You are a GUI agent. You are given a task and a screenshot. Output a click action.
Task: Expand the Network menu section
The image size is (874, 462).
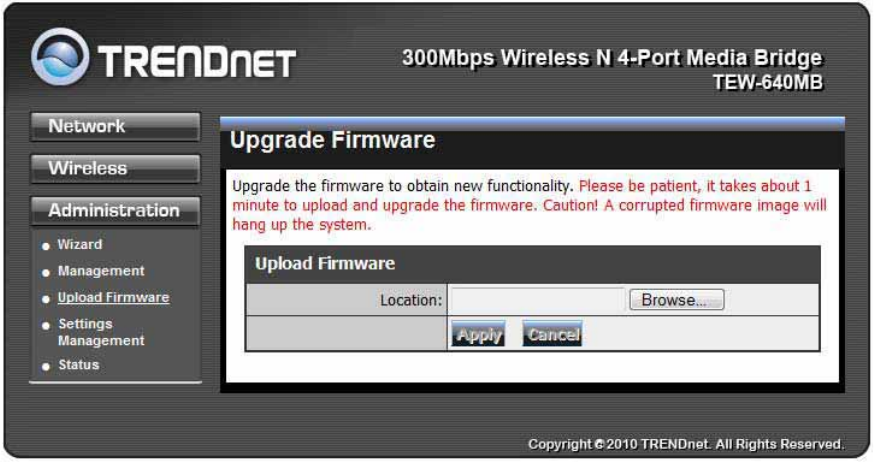(x=115, y=127)
